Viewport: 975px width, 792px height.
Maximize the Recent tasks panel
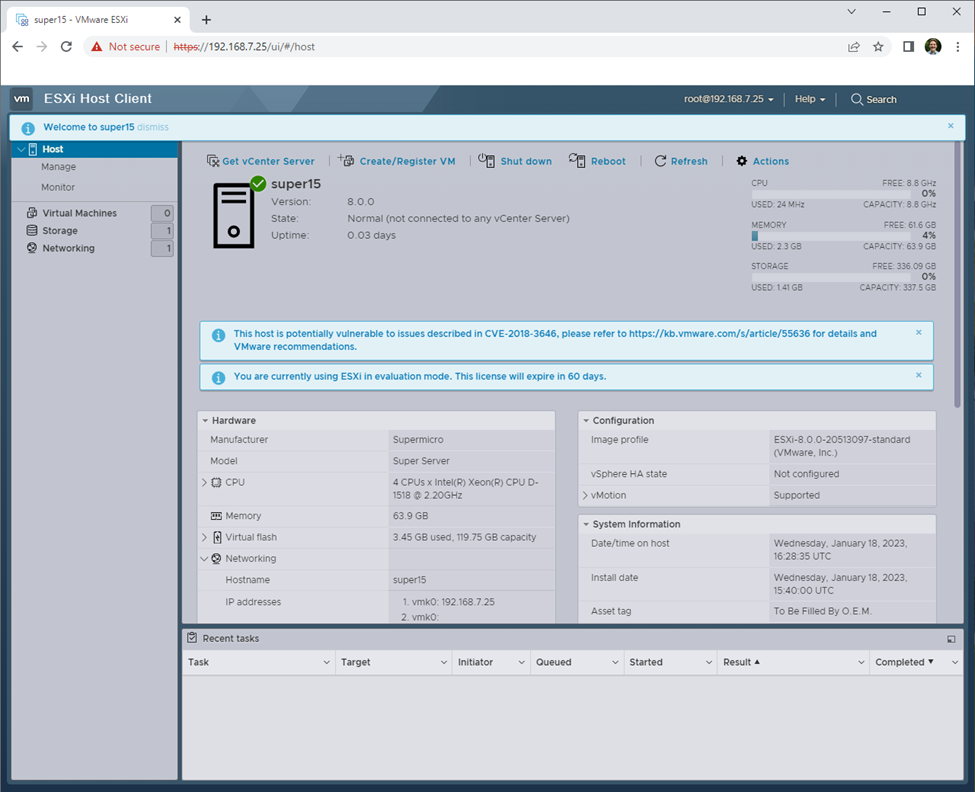coord(951,639)
